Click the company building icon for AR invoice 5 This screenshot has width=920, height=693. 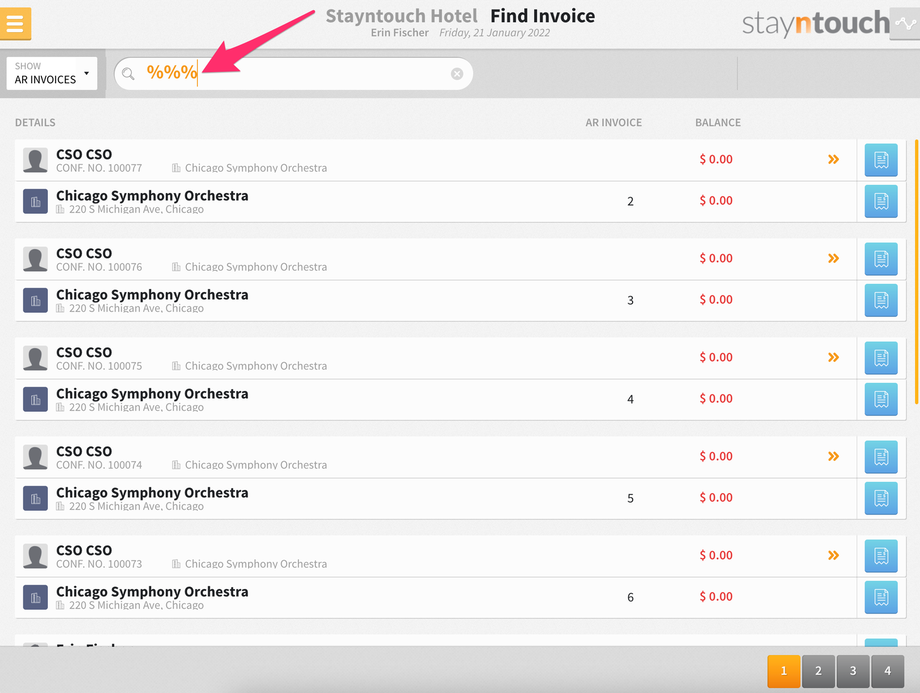tap(35, 498)
